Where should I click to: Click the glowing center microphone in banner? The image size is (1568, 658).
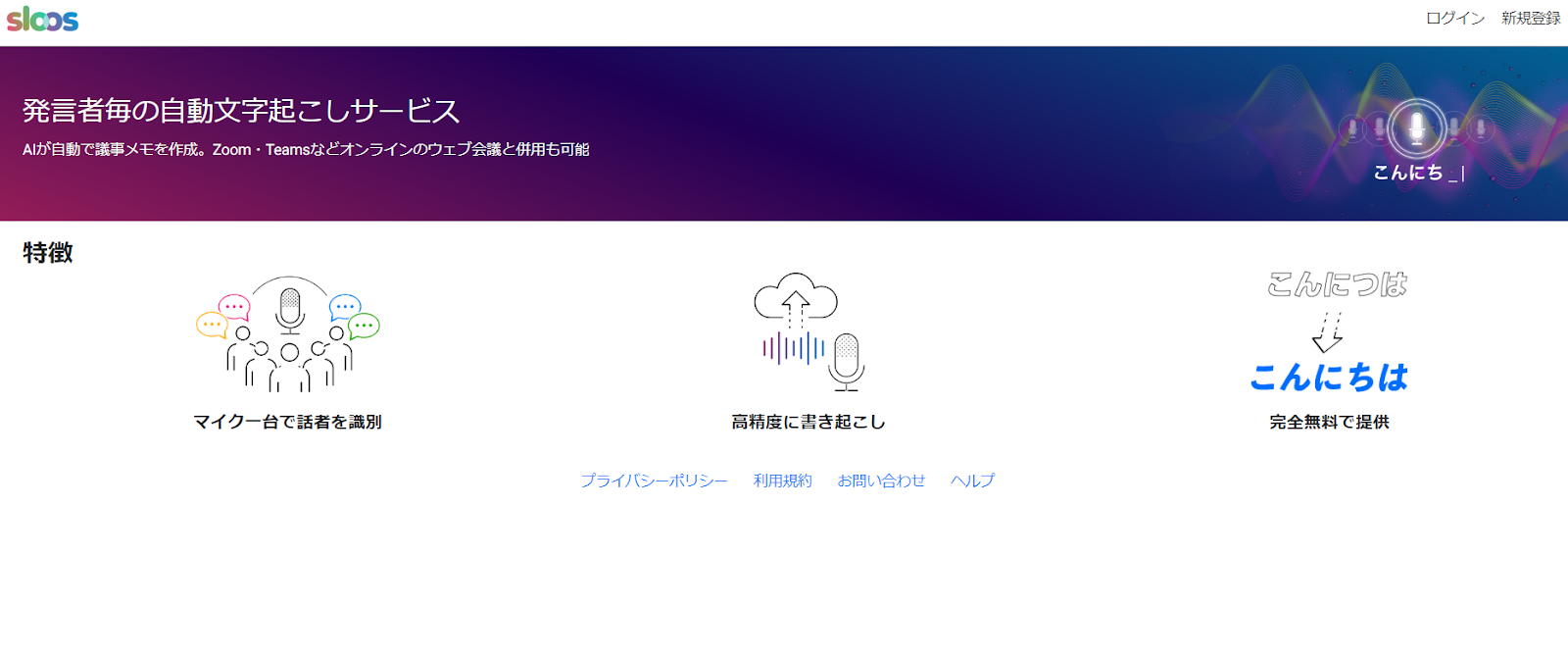coord(1416,127)
